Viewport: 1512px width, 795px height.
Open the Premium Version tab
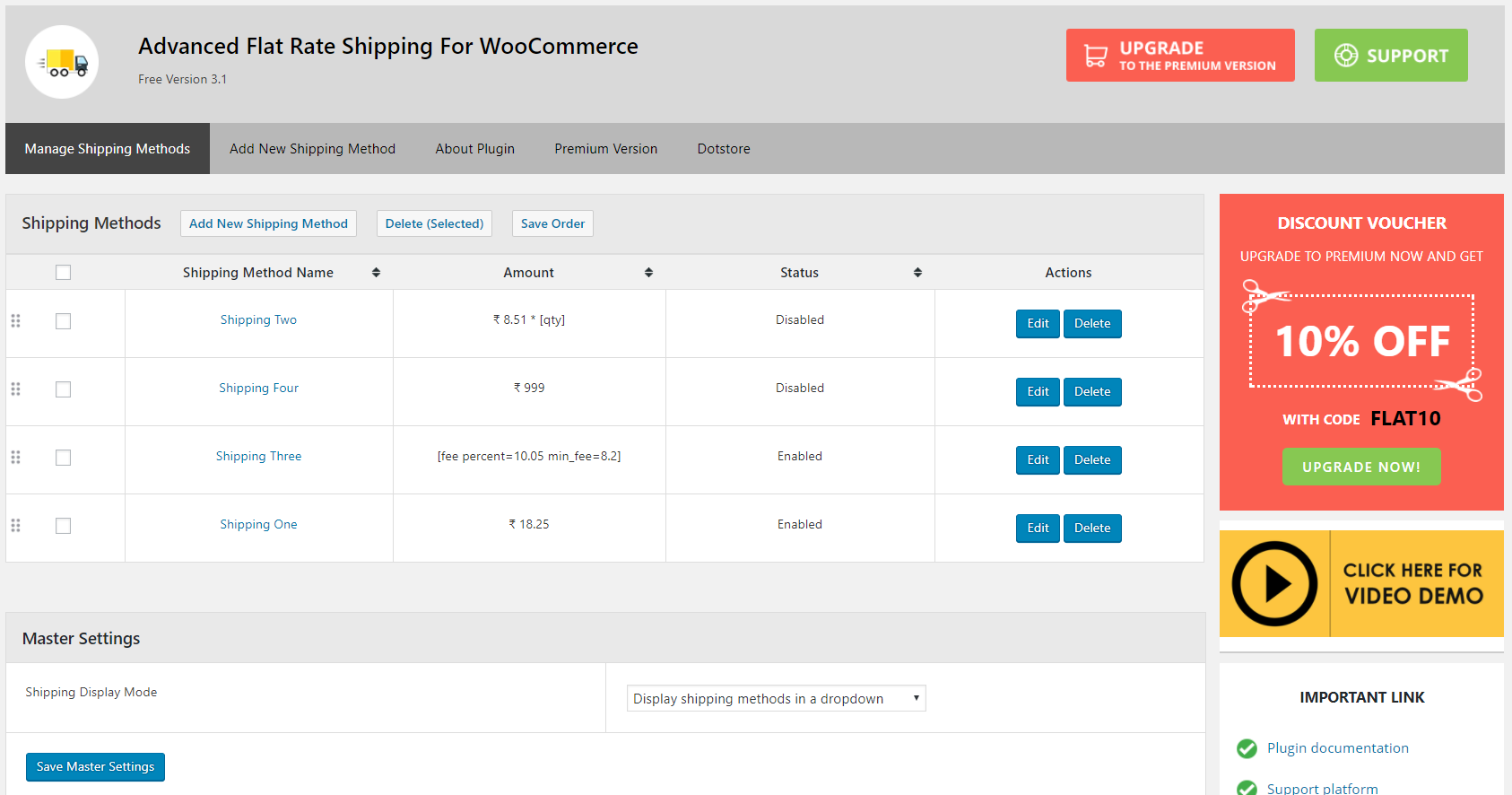pyautogui.click(x=606, y=149)
